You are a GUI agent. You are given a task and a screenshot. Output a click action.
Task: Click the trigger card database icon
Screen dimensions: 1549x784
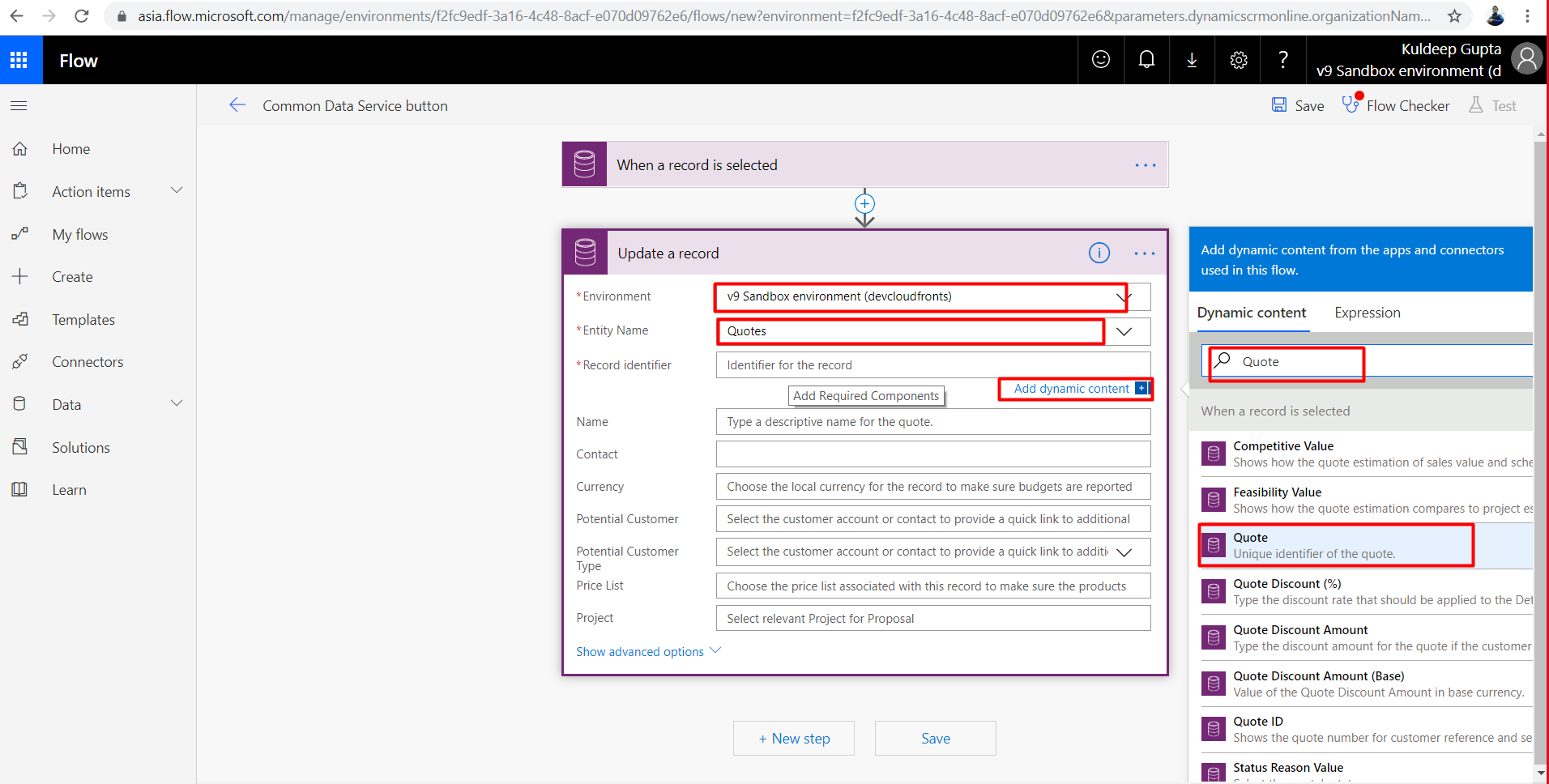584,164
